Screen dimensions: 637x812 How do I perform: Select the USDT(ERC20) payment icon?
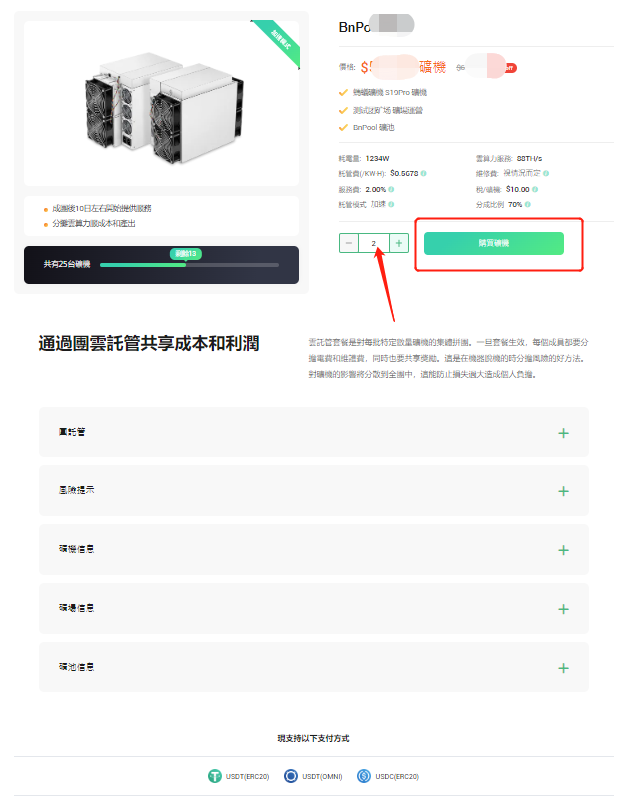click(214, 776)
